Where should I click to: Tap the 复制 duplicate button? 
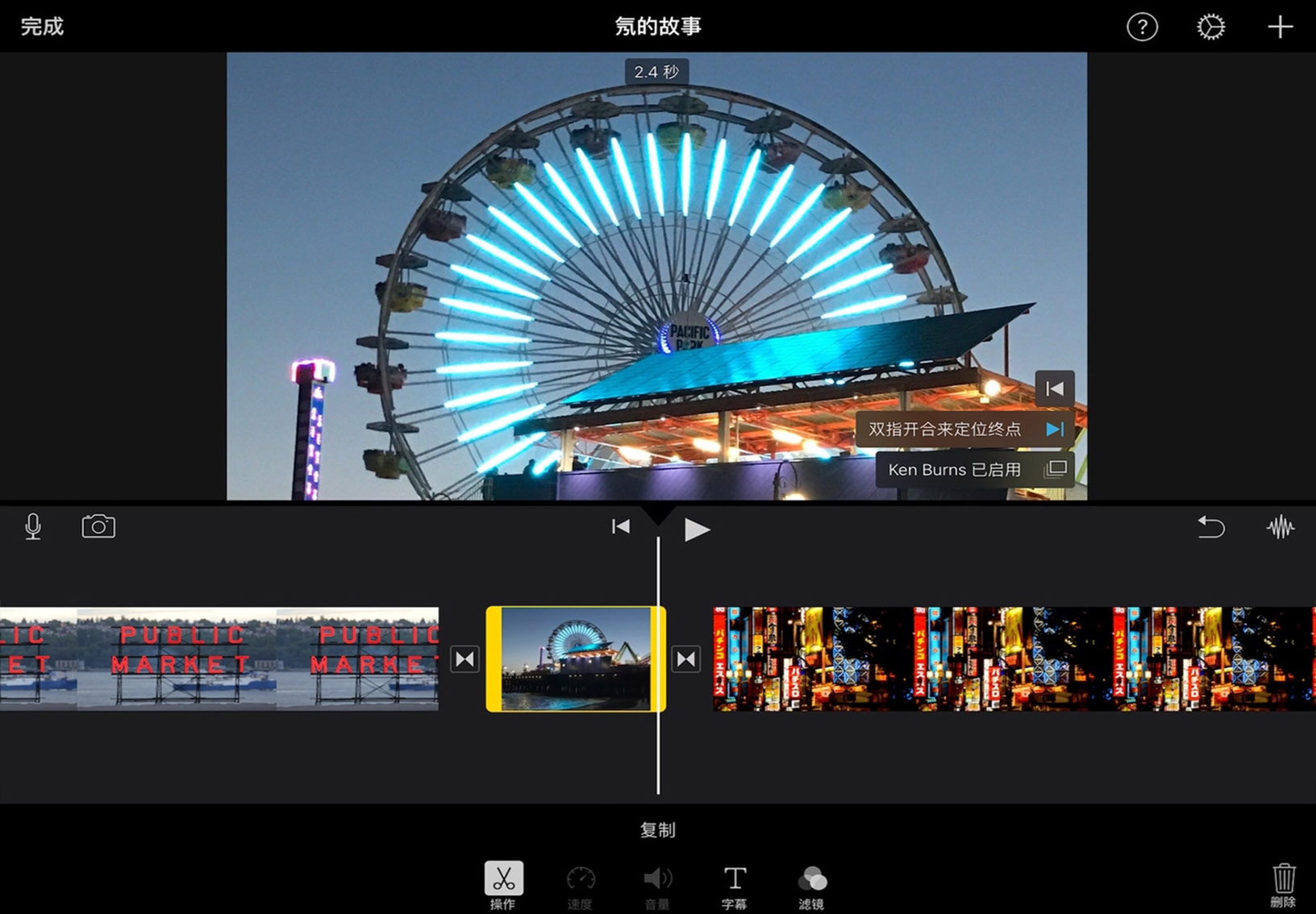tap(657, 830)
